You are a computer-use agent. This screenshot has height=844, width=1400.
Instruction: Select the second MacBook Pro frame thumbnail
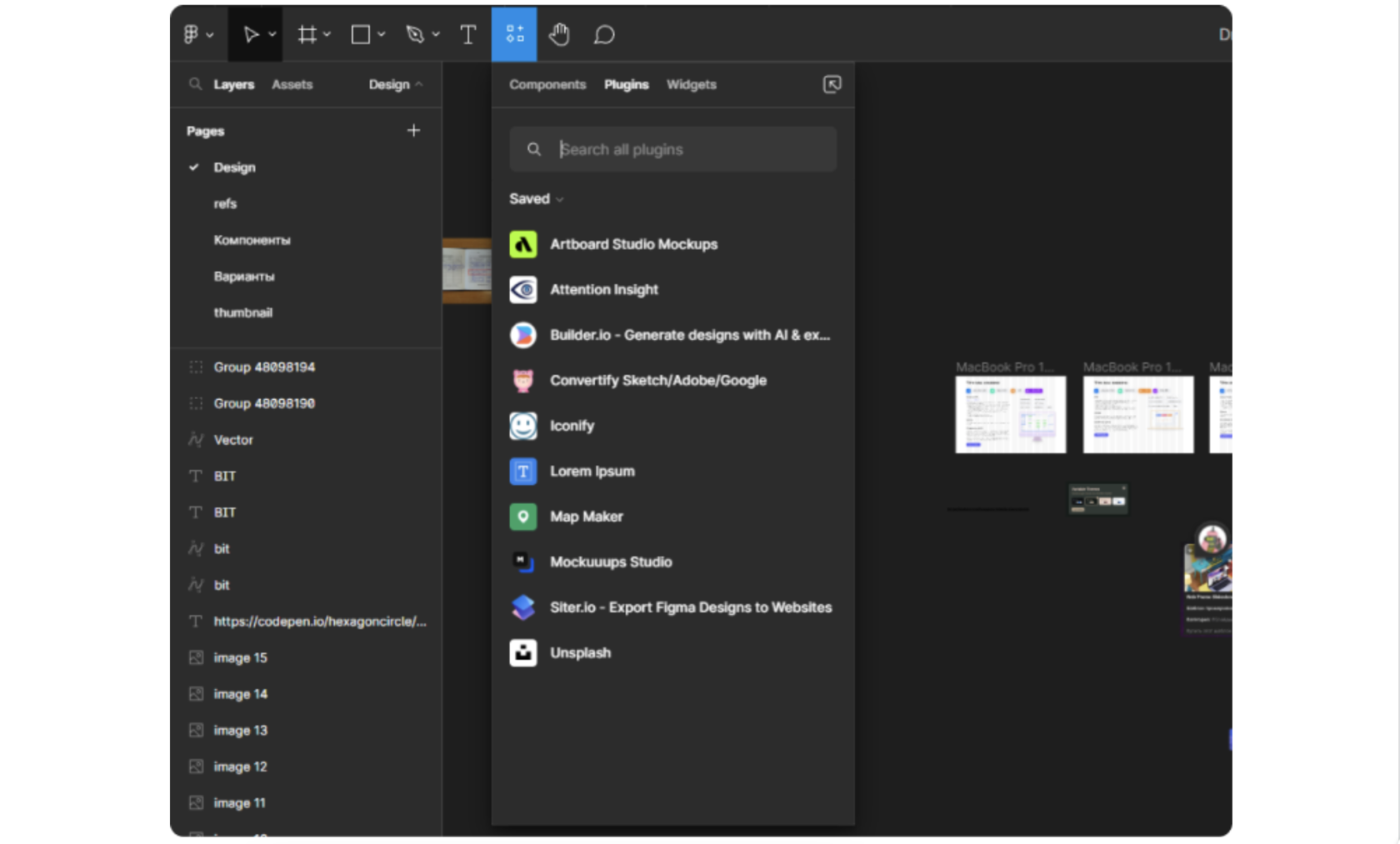[1137, 414]
